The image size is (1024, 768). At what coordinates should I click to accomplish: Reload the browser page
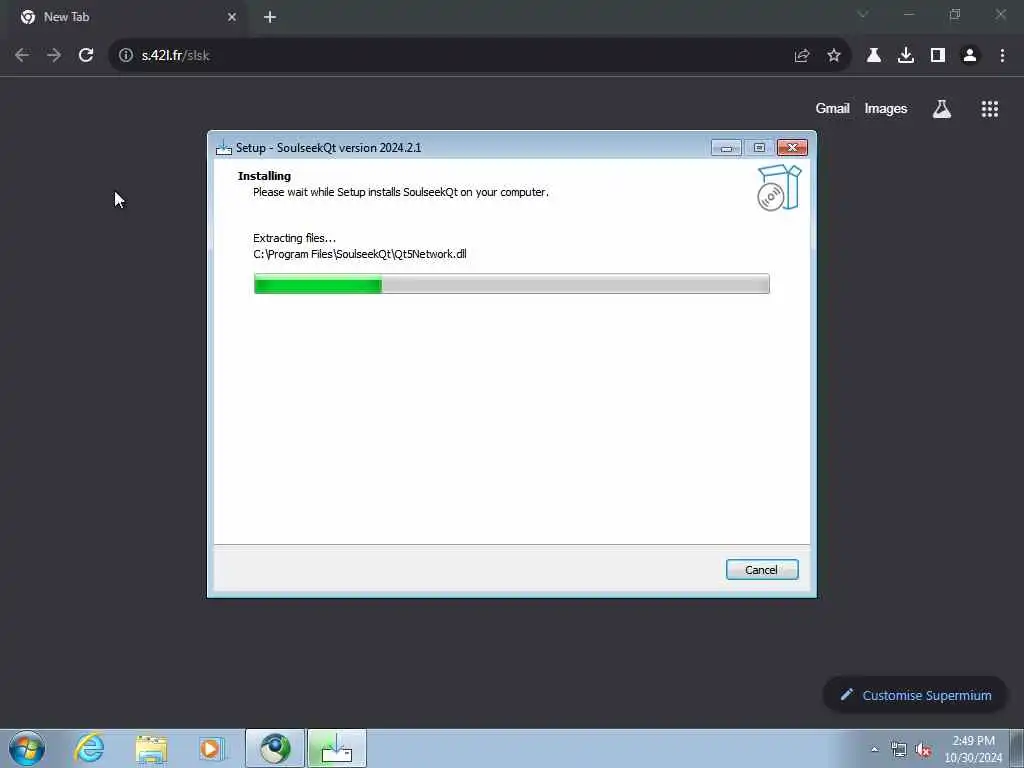[x=86, y=55]
